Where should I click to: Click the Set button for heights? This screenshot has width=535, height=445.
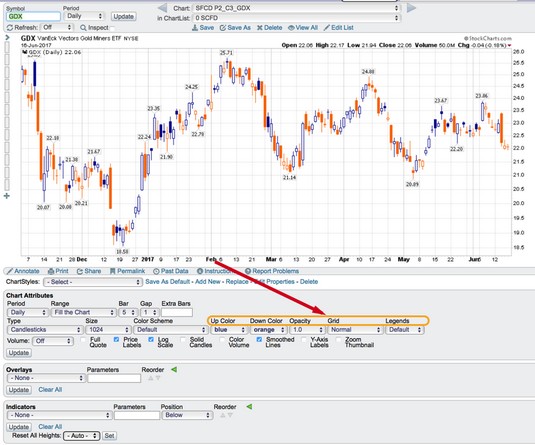point(109,436)
